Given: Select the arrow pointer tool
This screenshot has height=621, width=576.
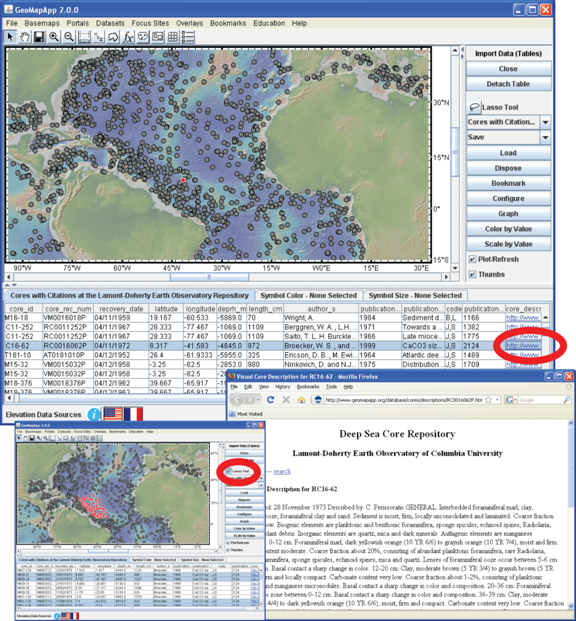Looking at the screenshot, I should [10, 37].
